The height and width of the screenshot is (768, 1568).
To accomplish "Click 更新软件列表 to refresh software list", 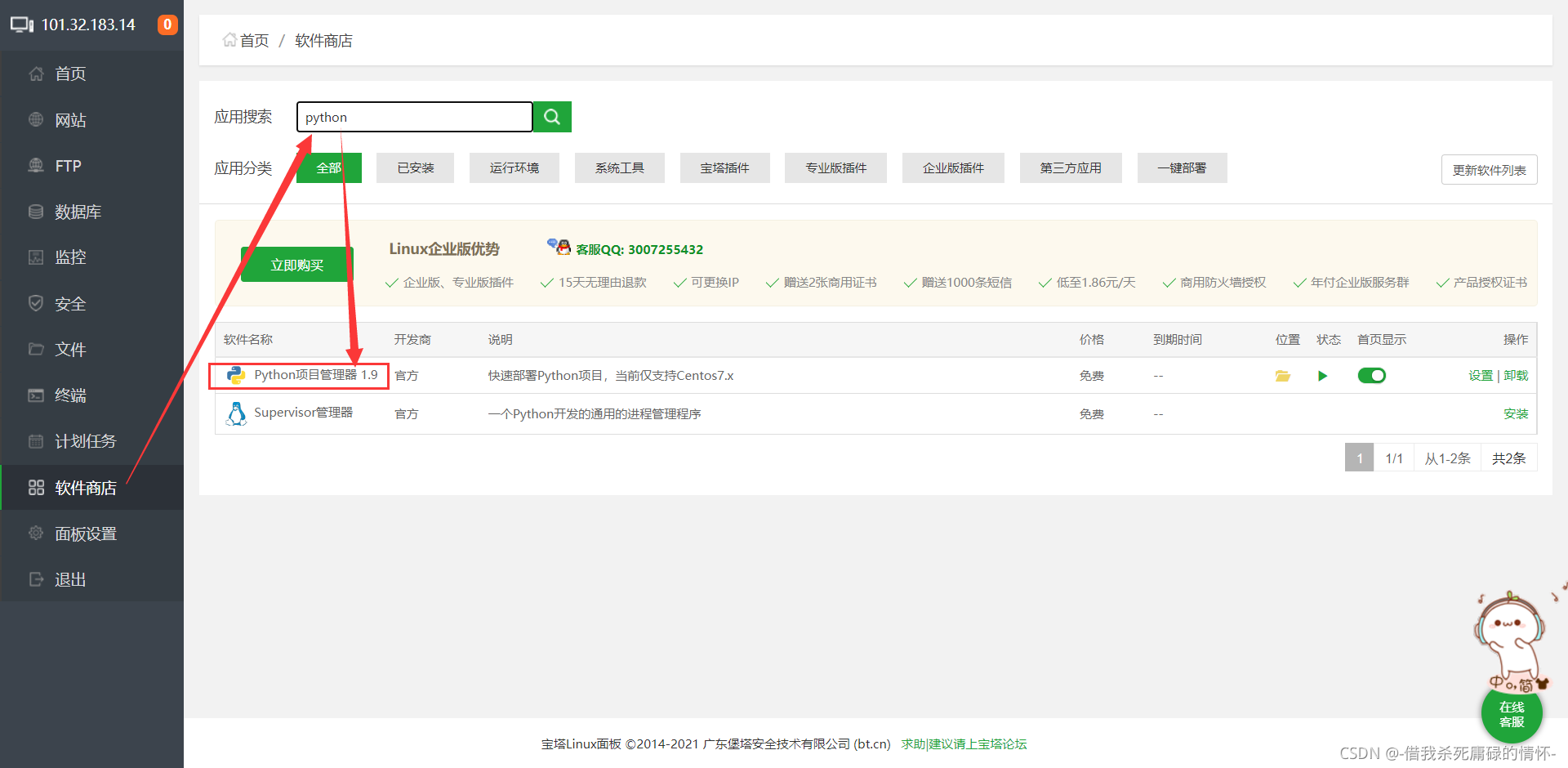I will [1489, 169].
